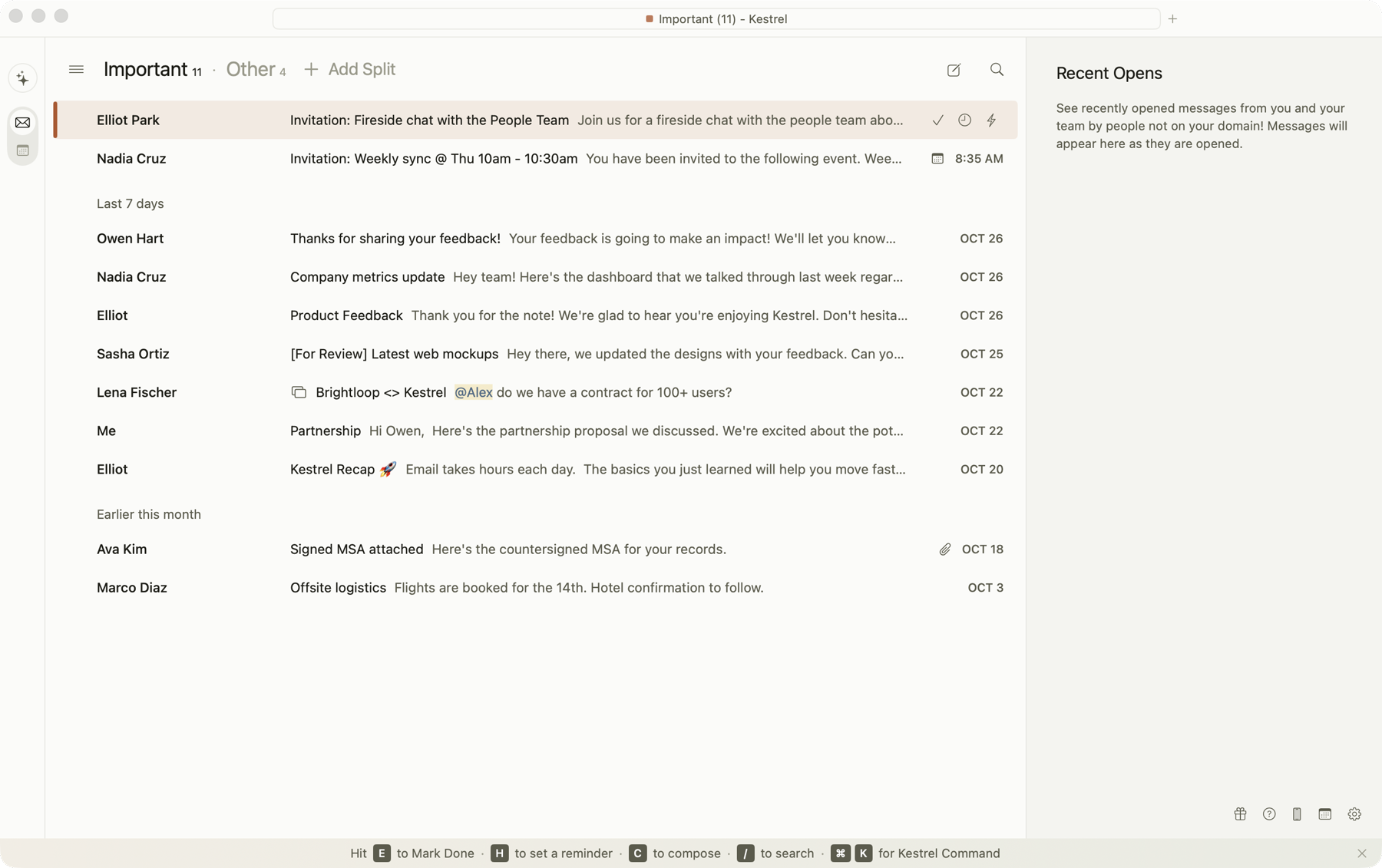Open Company metrics update email
The image size is (1382, 868).
pos(536,277)
